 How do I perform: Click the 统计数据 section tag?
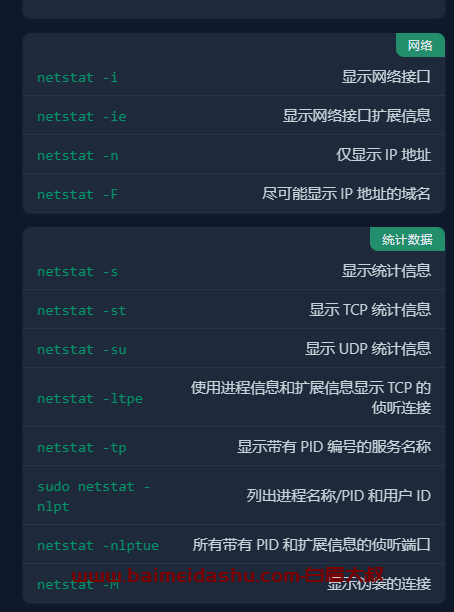pos(408,239)
